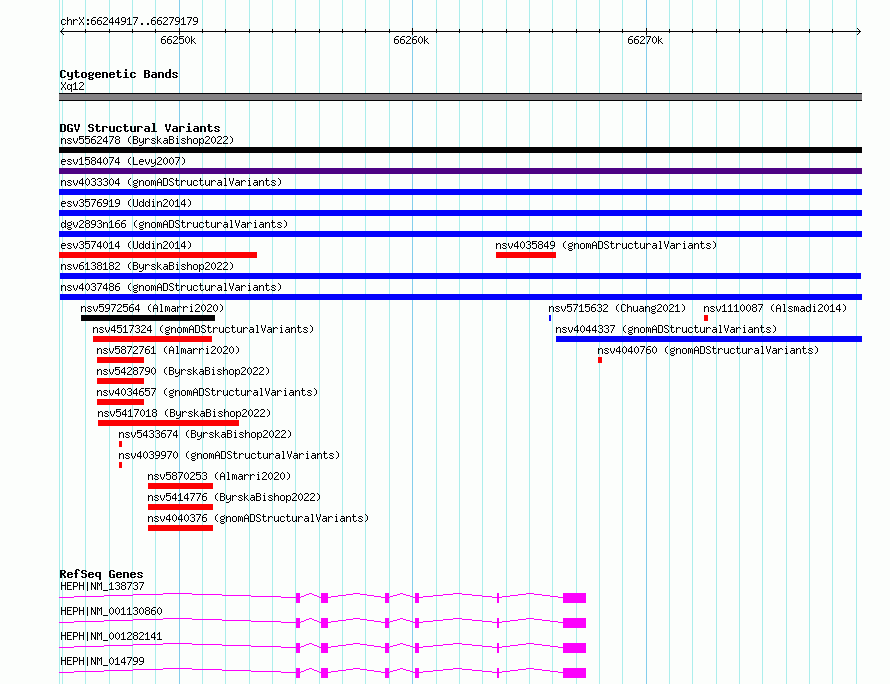Image resolution: width=890 pixels, height=684 pixels.
Task: Select HEPH|NM_014799 transcript label
Action: click(x=102, y=661)
